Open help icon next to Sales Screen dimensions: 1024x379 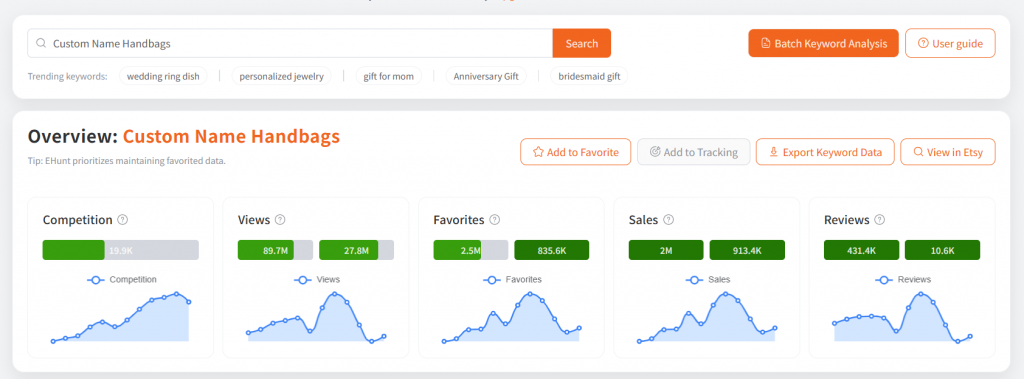(668, 220)
